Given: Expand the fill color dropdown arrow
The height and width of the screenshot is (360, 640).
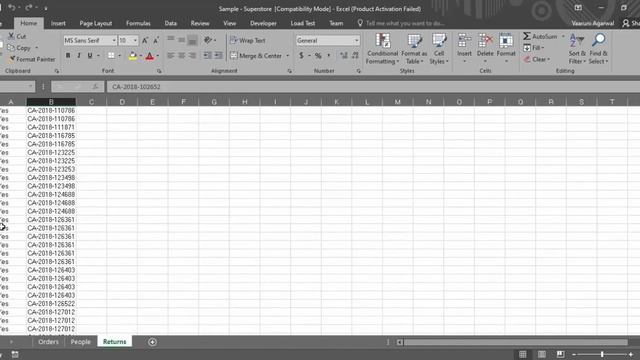Looking at the screenshot, I should pyautogui.click(x=141, y=56).
